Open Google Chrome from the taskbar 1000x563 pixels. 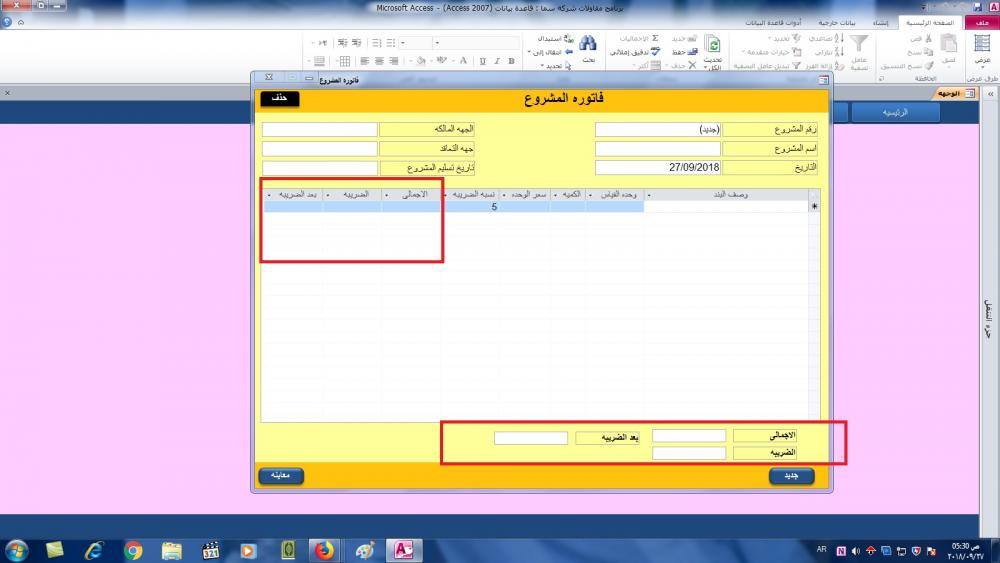[134, 550]
